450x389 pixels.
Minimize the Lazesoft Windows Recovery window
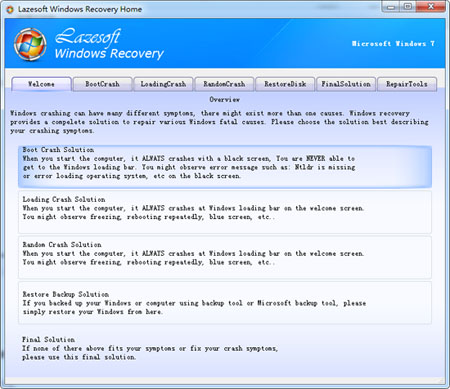click(391, 6)
